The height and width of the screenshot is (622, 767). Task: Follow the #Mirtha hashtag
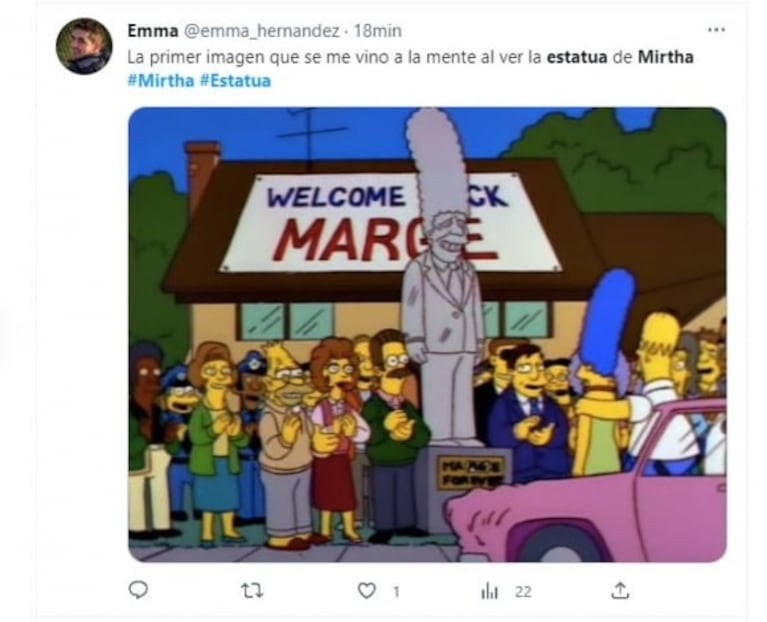161,81
